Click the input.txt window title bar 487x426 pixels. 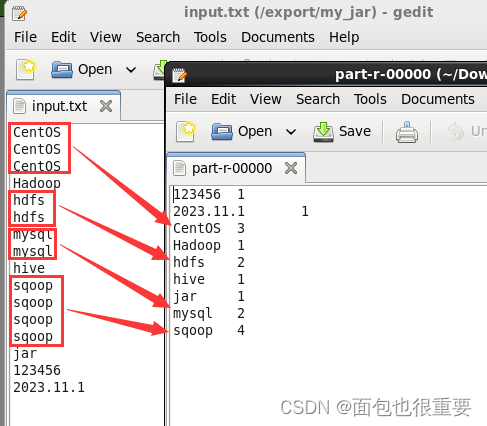(x=247, y=12)
